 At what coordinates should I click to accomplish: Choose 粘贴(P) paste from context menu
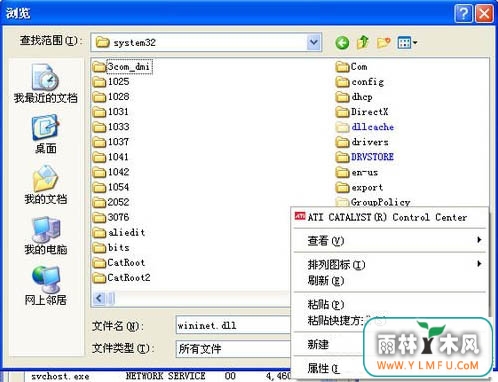[389, 304]
